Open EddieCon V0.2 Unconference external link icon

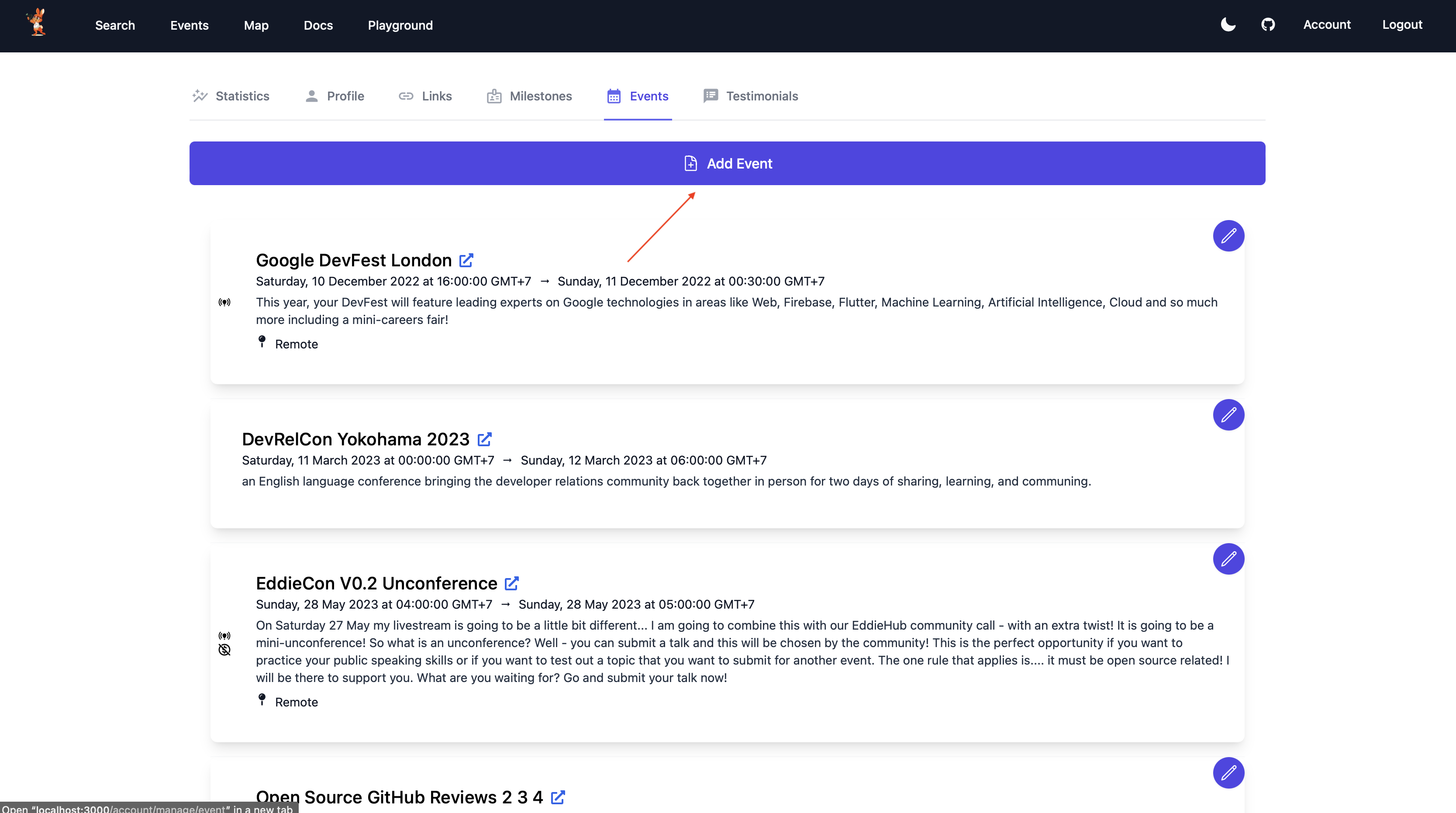(x=511, y=583)
